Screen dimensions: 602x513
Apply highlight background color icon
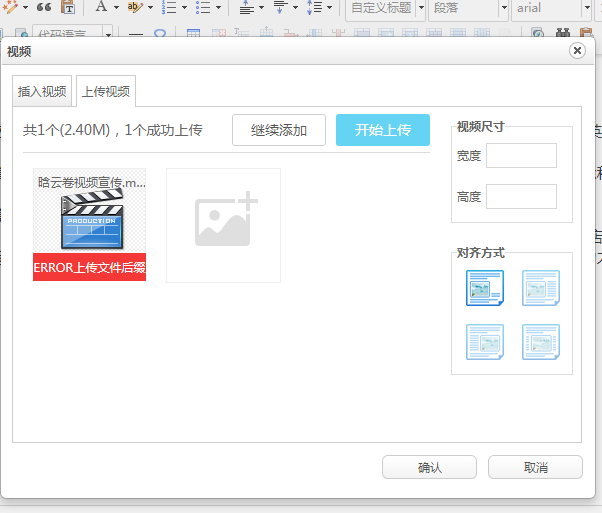[135, 7]
